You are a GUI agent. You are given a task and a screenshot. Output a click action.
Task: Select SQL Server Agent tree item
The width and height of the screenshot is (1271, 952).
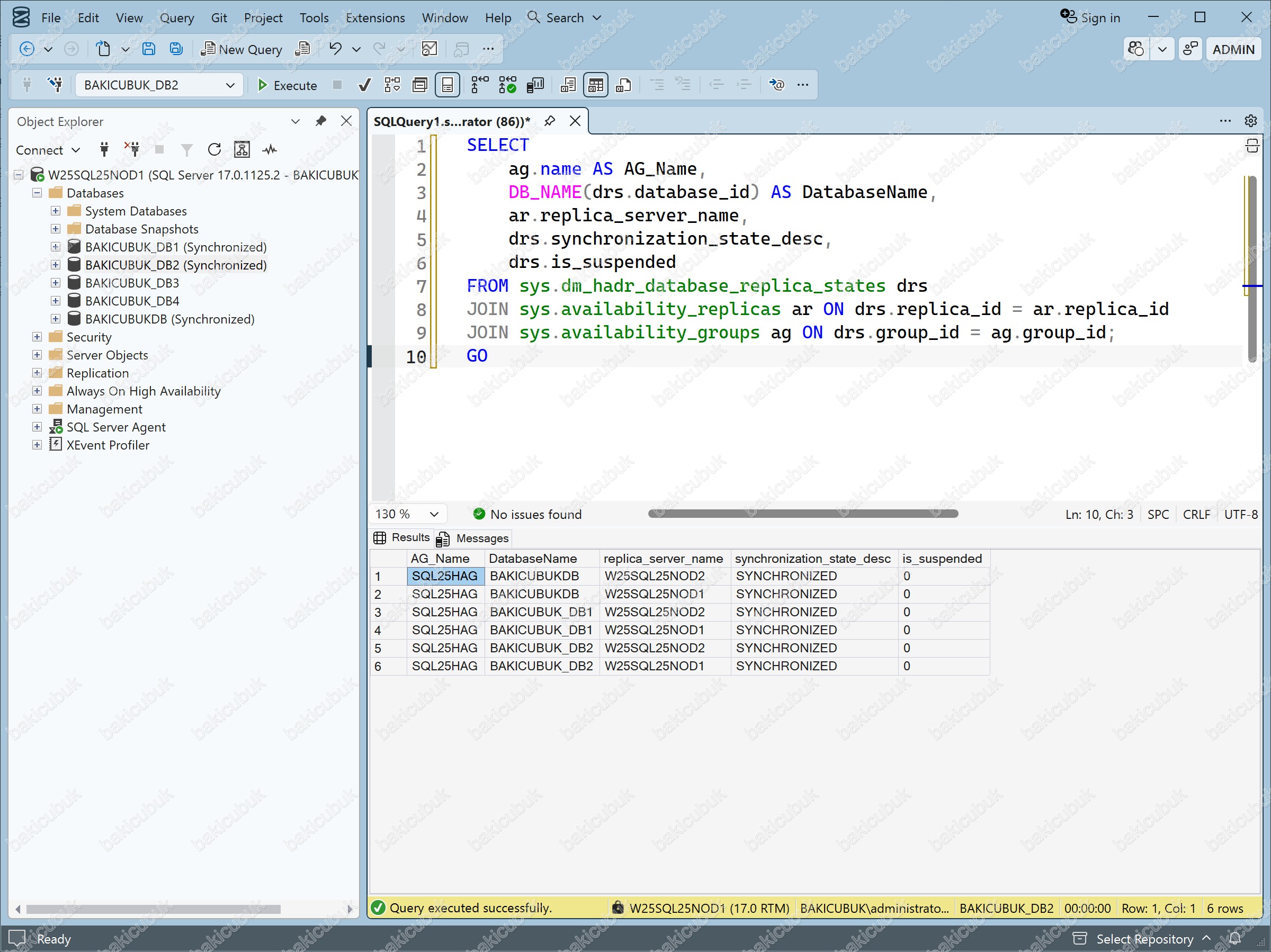point(115,427)
